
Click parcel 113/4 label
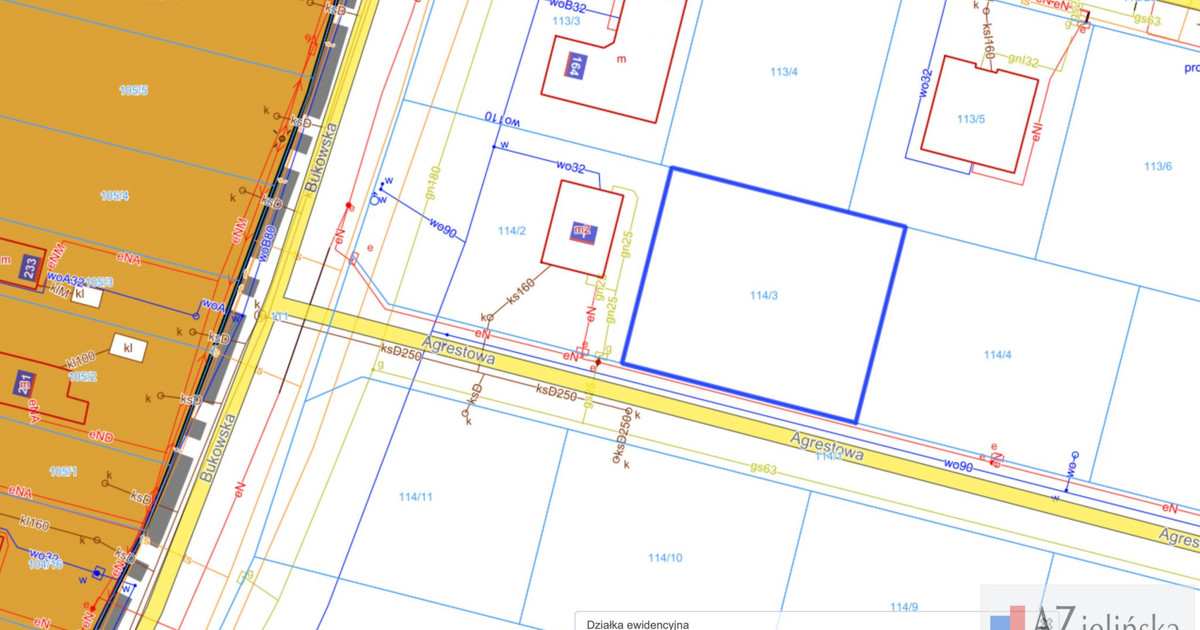(784, 71)
